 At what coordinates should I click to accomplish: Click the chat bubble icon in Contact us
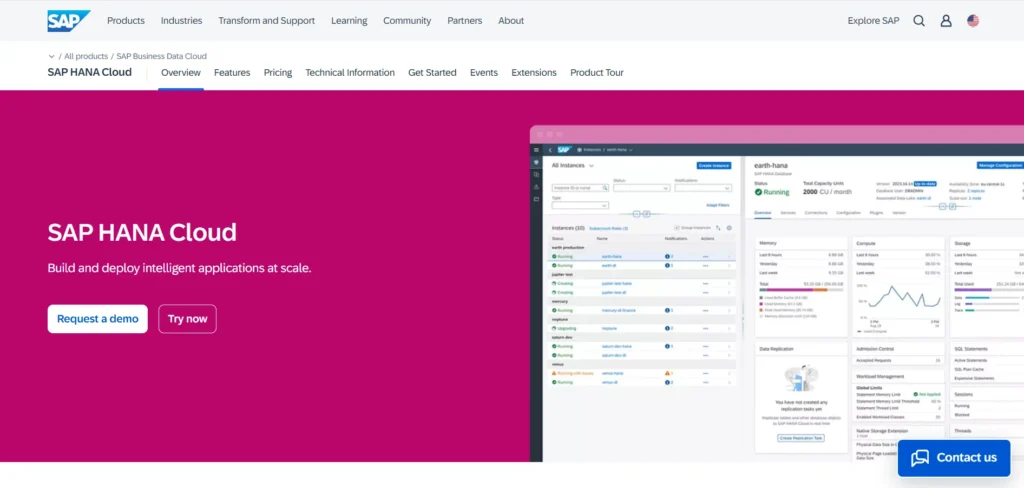(x=920, y=457)
